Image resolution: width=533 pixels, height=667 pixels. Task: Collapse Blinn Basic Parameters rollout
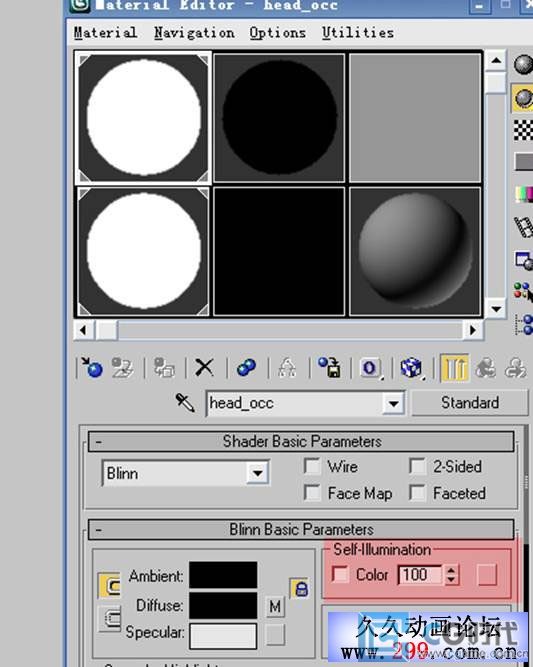coord(301,530)
